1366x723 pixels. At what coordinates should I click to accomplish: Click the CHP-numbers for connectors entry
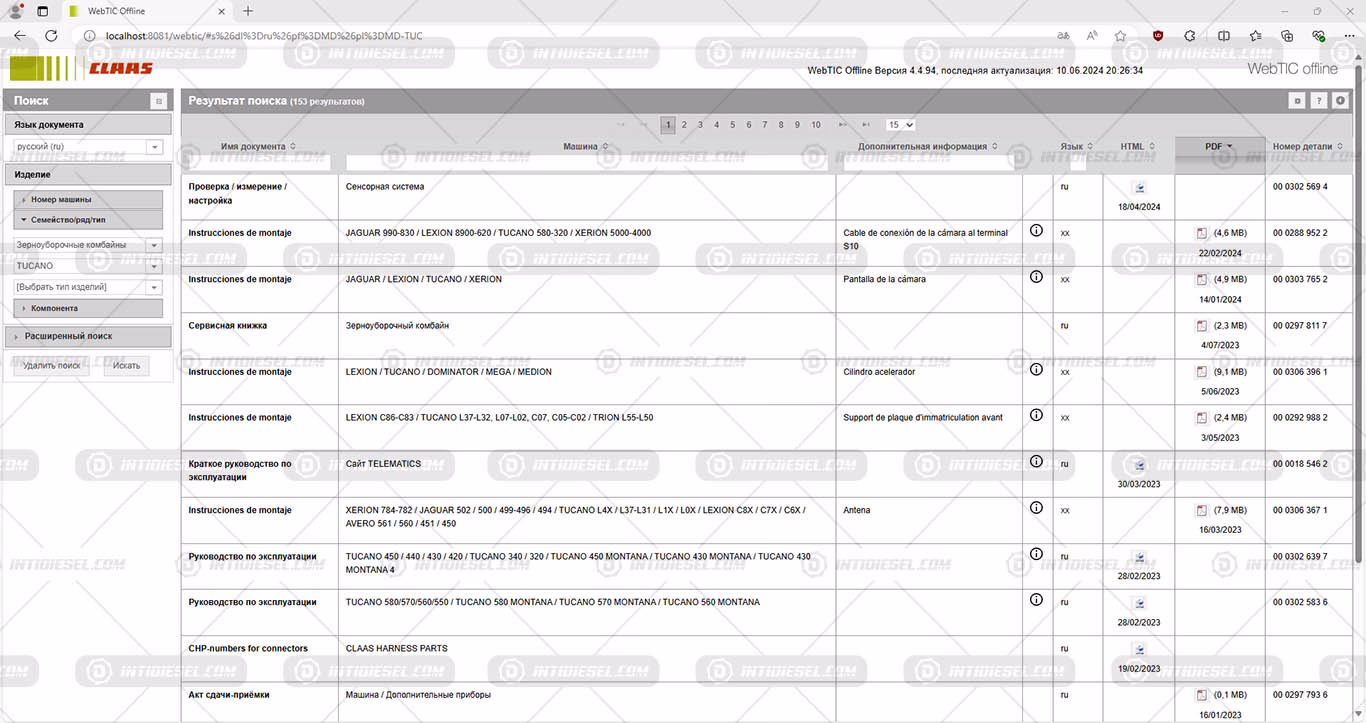pos(248,649)
